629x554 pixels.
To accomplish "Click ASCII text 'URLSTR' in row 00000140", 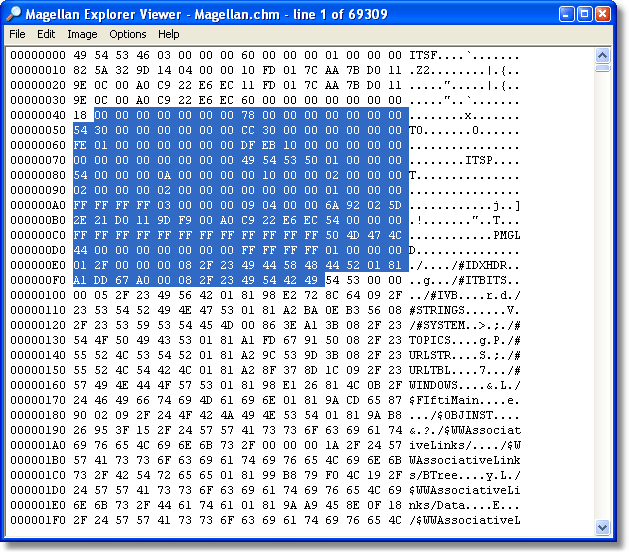I will [430, 355].
